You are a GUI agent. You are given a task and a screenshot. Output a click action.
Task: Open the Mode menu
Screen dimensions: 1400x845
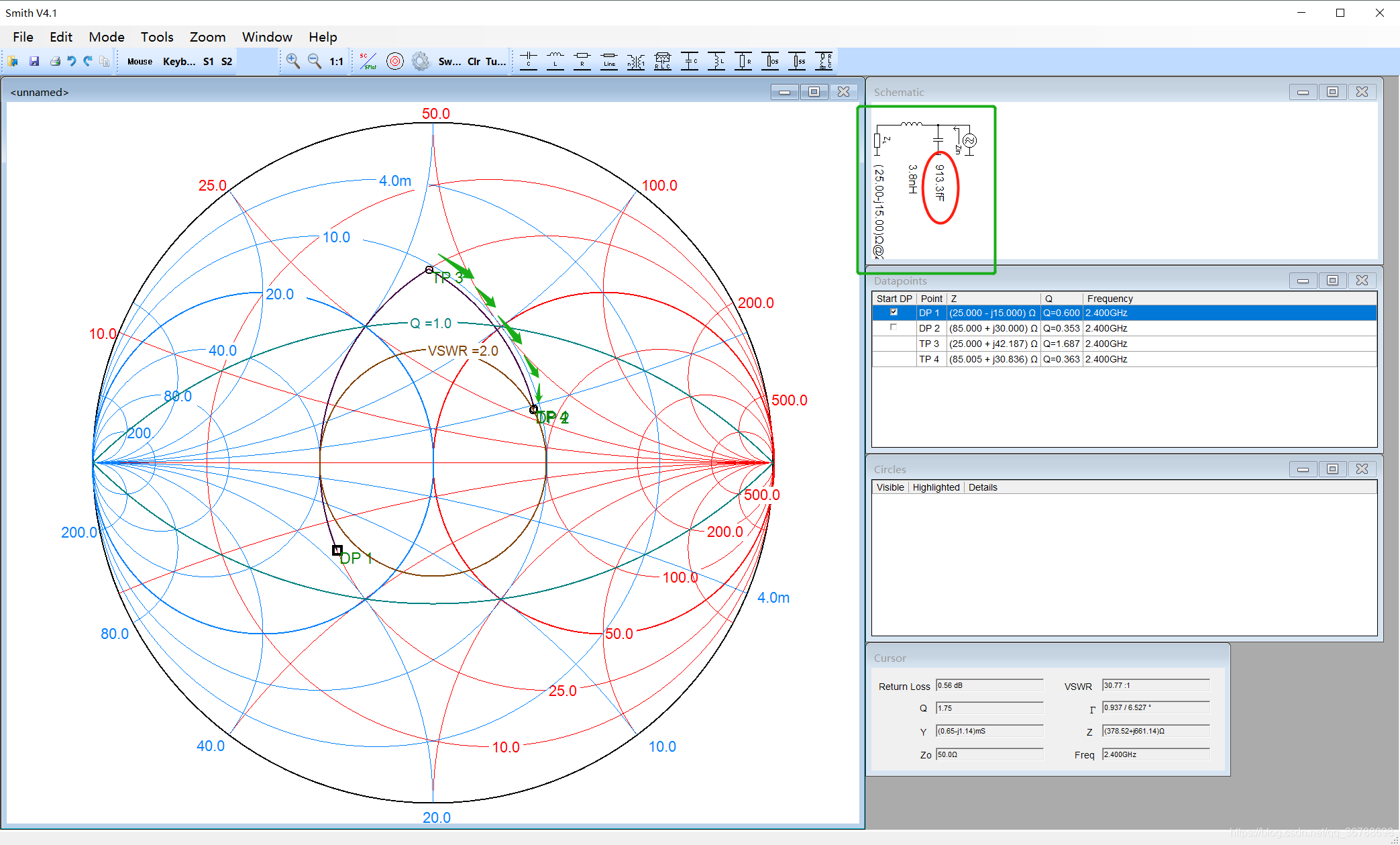coord(107,37)
